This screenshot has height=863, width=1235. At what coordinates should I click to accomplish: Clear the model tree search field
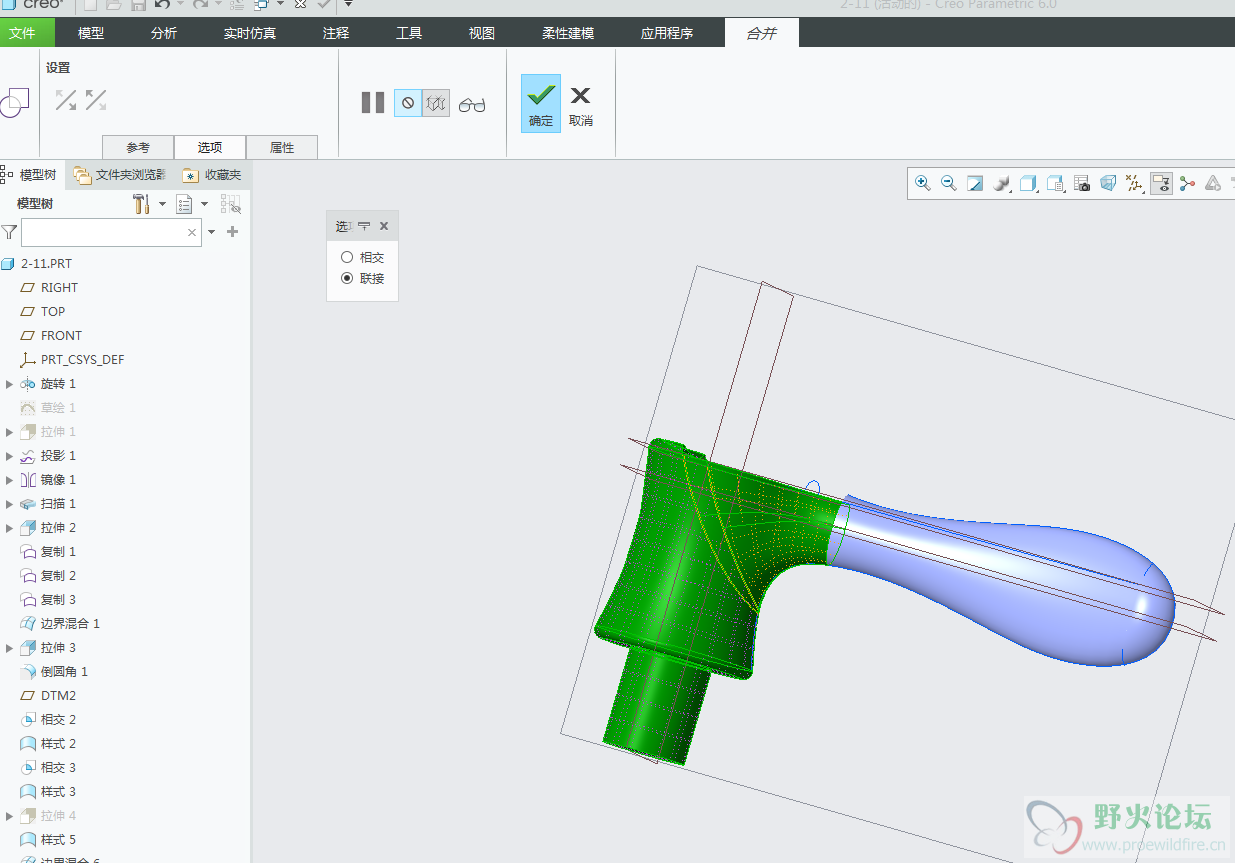[x=192, y=232]
